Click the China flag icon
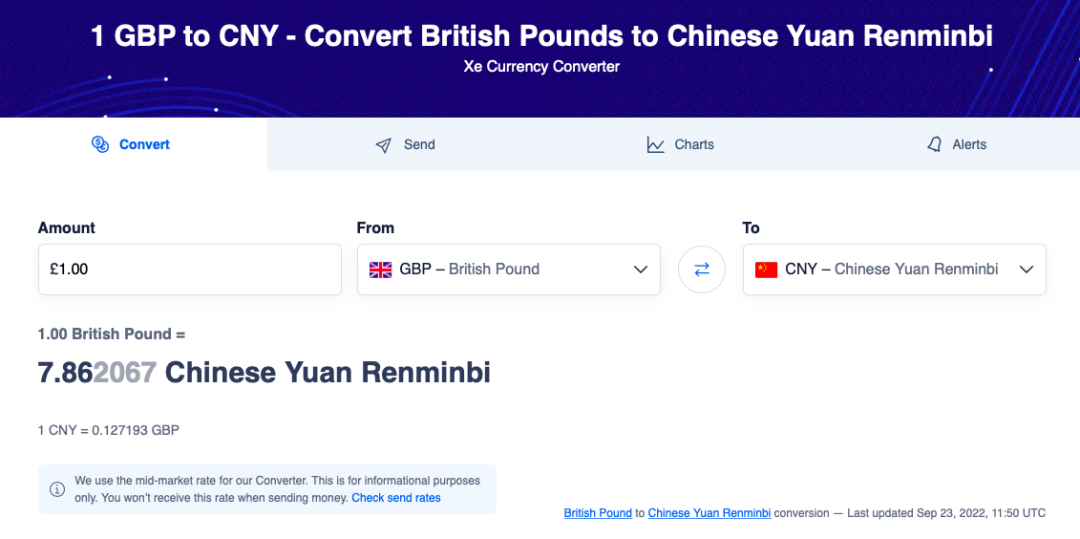The height and width of the screenshot is (539, 1080). [766, 269]
